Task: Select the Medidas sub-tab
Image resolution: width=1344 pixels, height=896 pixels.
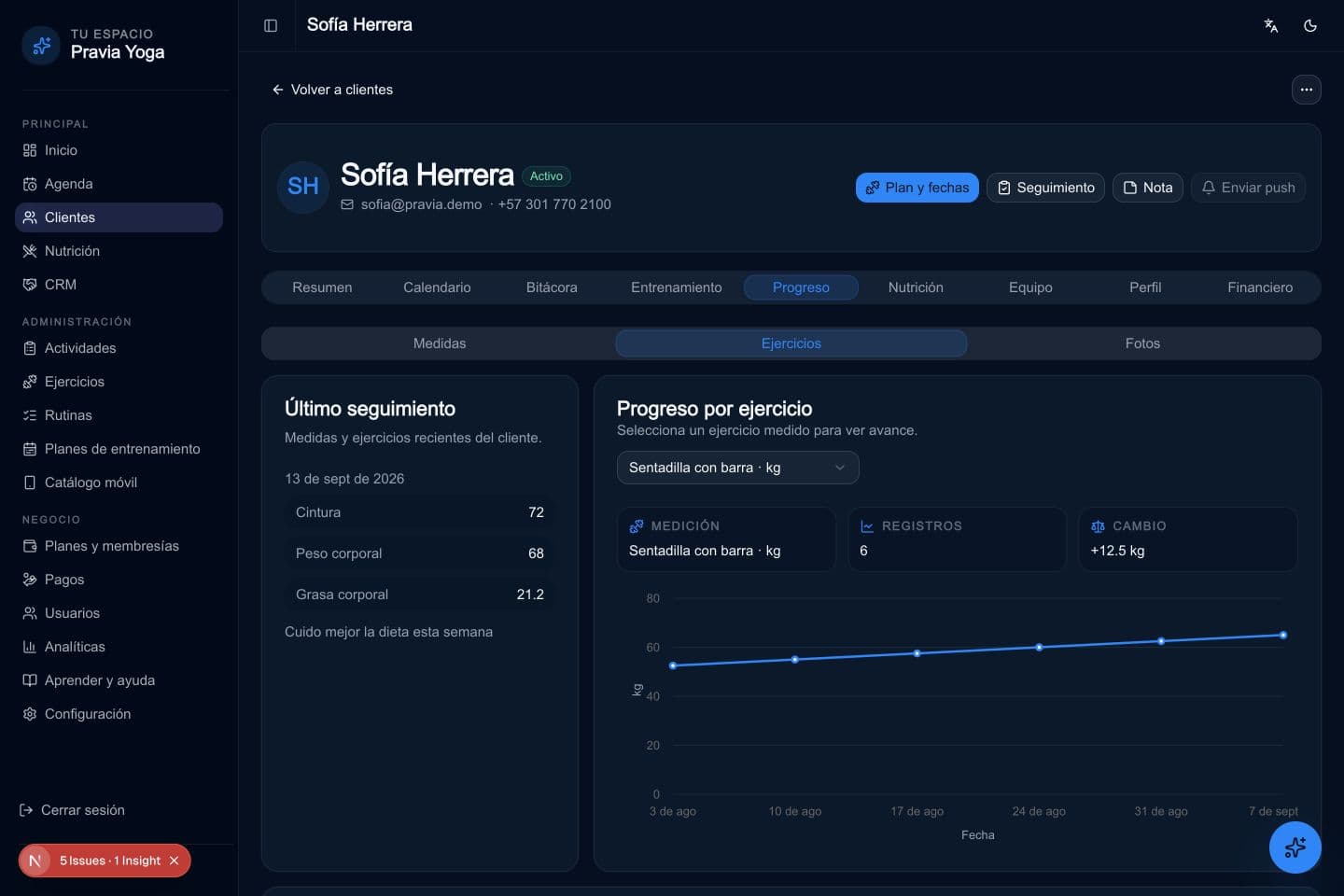Action: click(440, 343)
